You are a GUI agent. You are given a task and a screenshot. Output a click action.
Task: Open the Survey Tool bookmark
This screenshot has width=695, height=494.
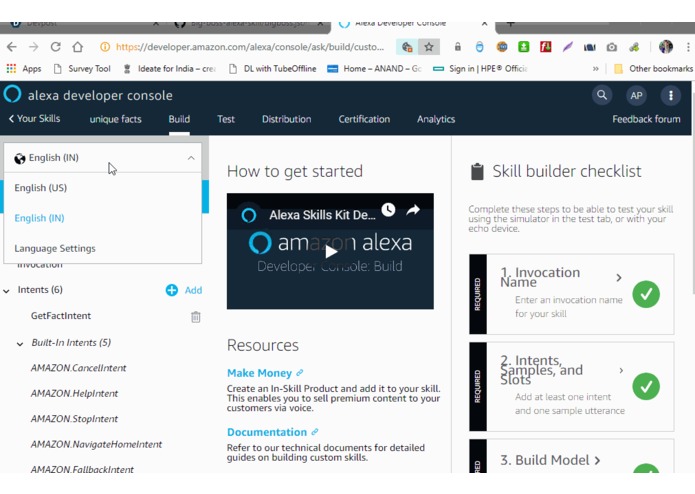pyautogui.click(x=82, y=69)
